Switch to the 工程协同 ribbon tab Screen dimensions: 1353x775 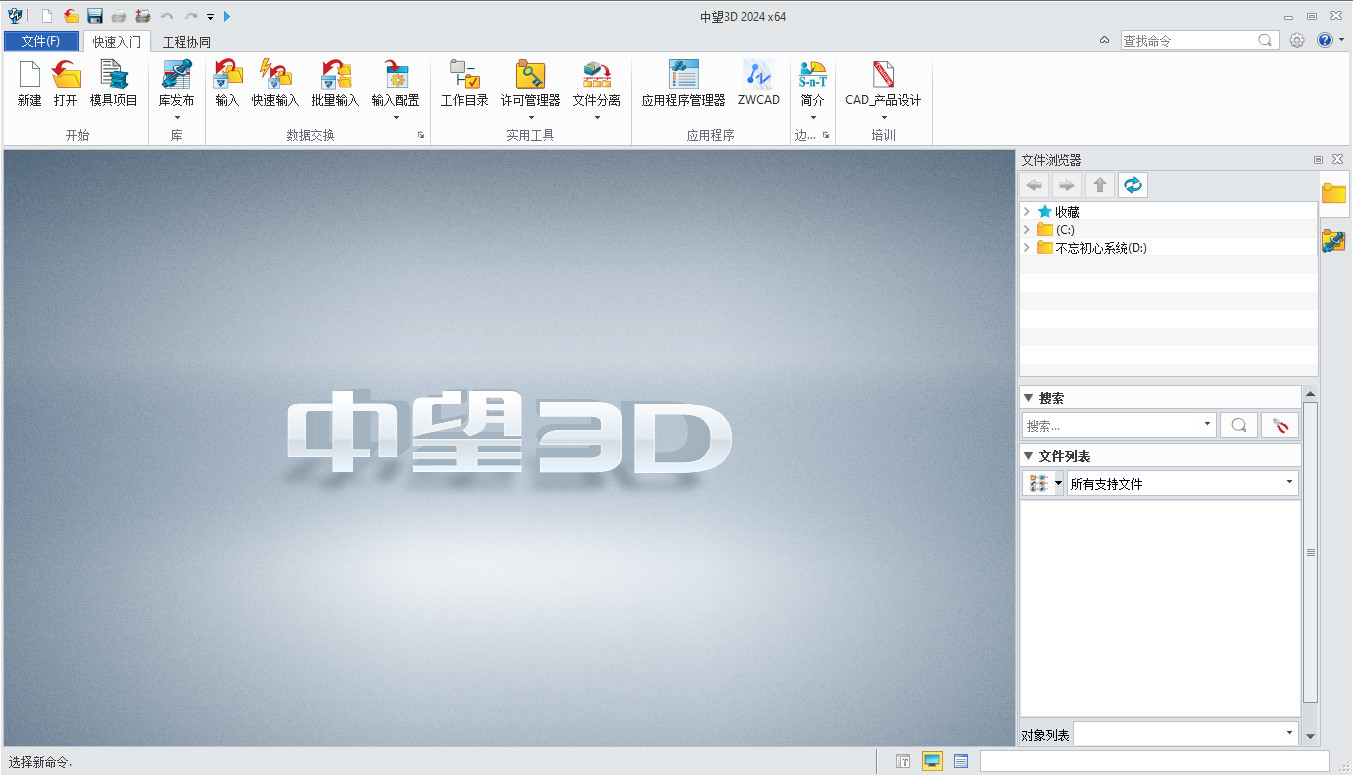[187, 42]
